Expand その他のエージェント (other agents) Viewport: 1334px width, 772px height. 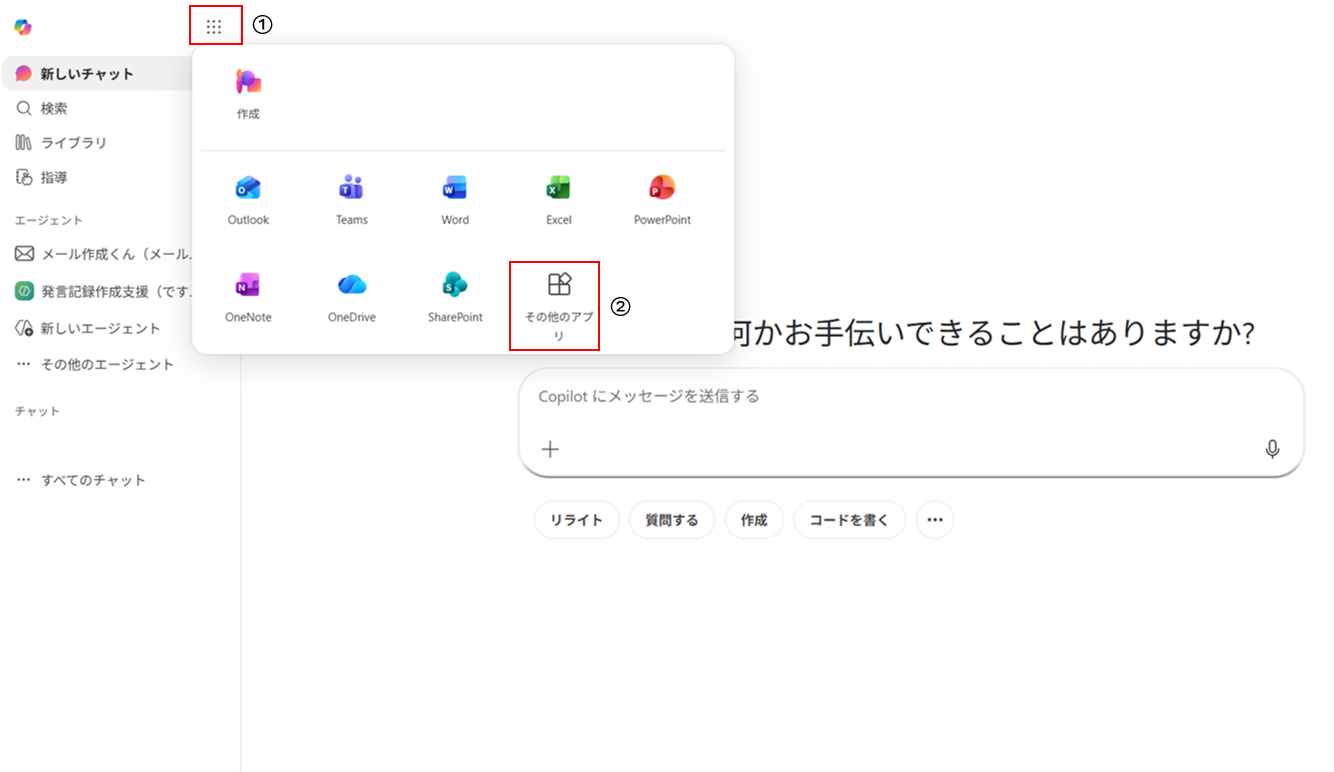95,365
